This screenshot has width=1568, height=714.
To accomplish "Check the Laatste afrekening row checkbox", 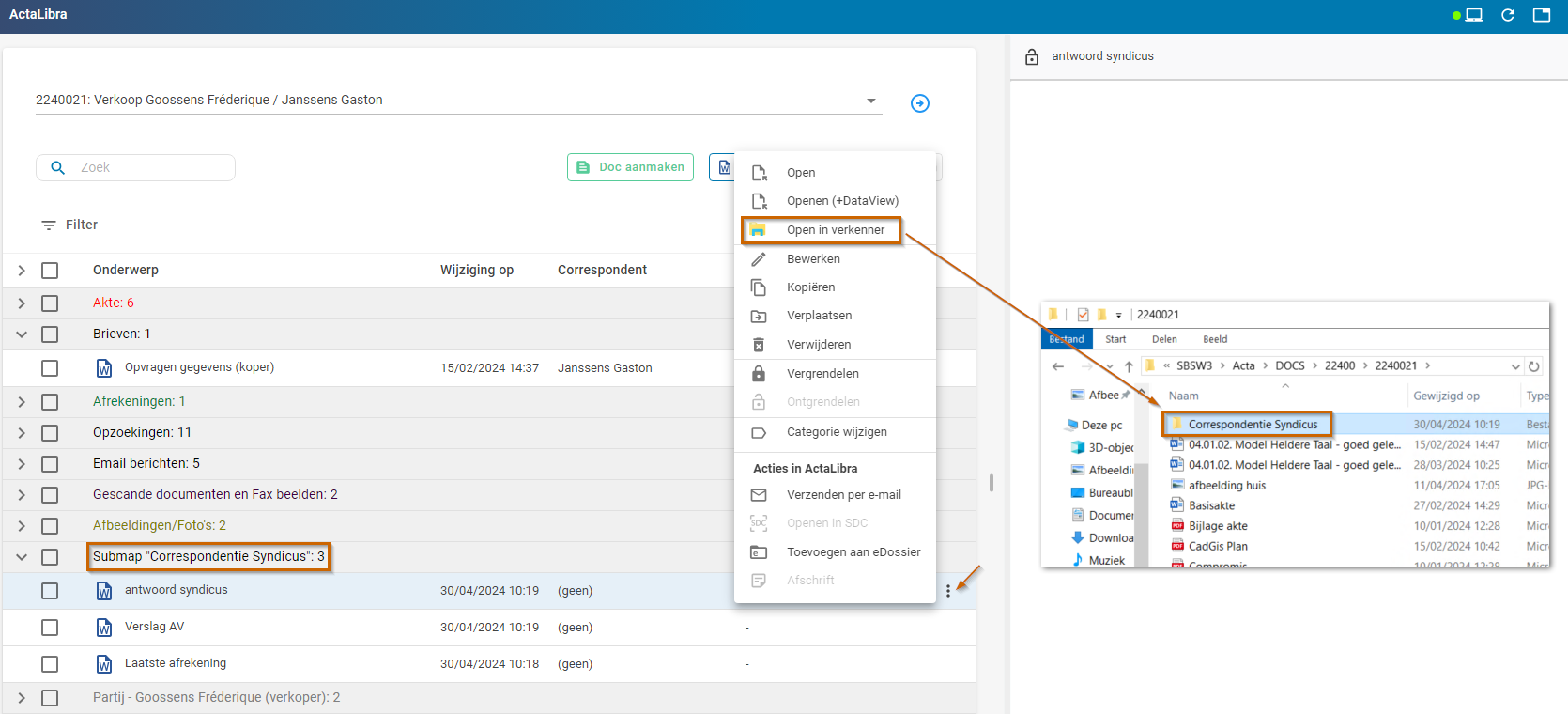I will click(50, 664).
